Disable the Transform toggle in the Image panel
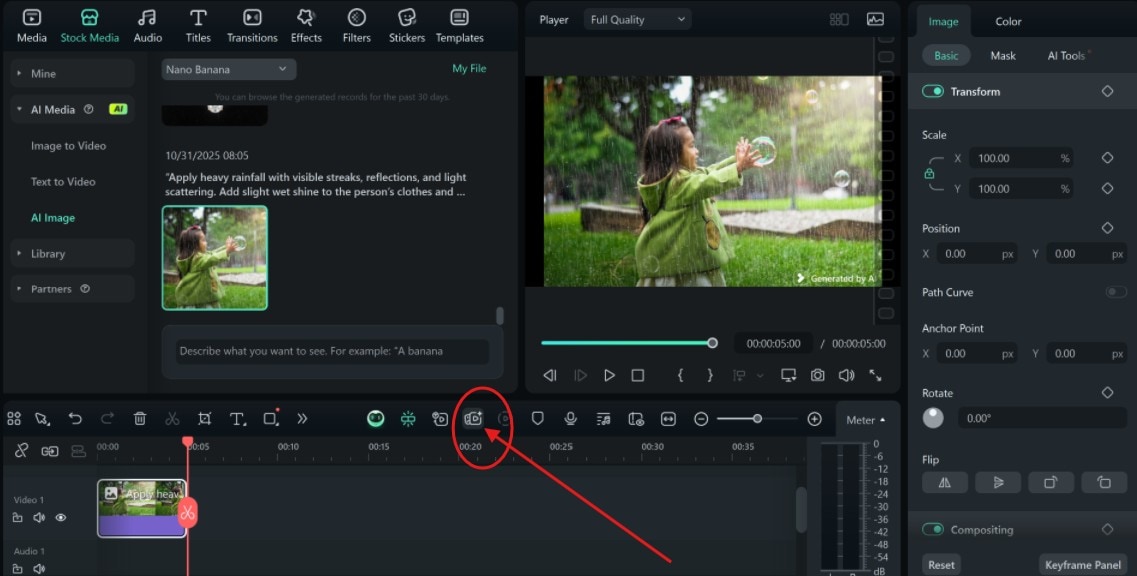Viewport: 1137px width, 576px height. pyautogui.click(x=931, y=91)
